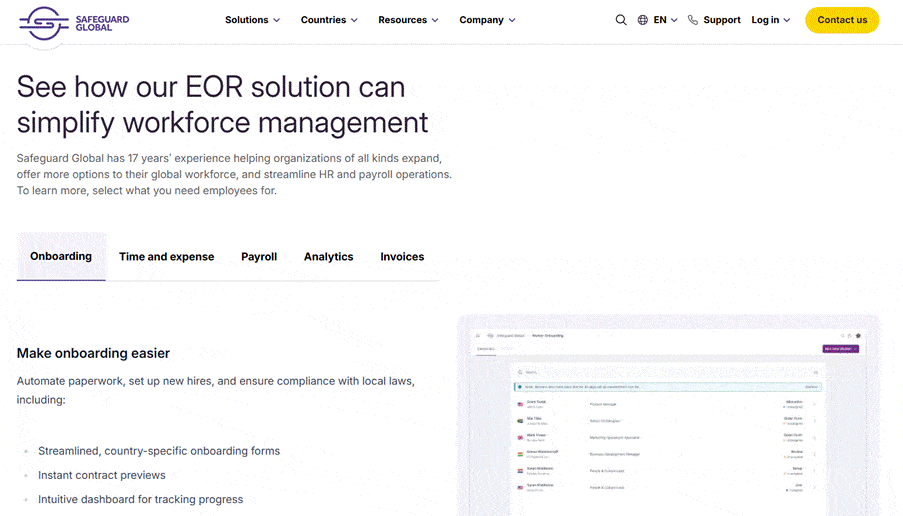Expand the Company menu
Screen dimensions: 903x516
coord(487,20)
